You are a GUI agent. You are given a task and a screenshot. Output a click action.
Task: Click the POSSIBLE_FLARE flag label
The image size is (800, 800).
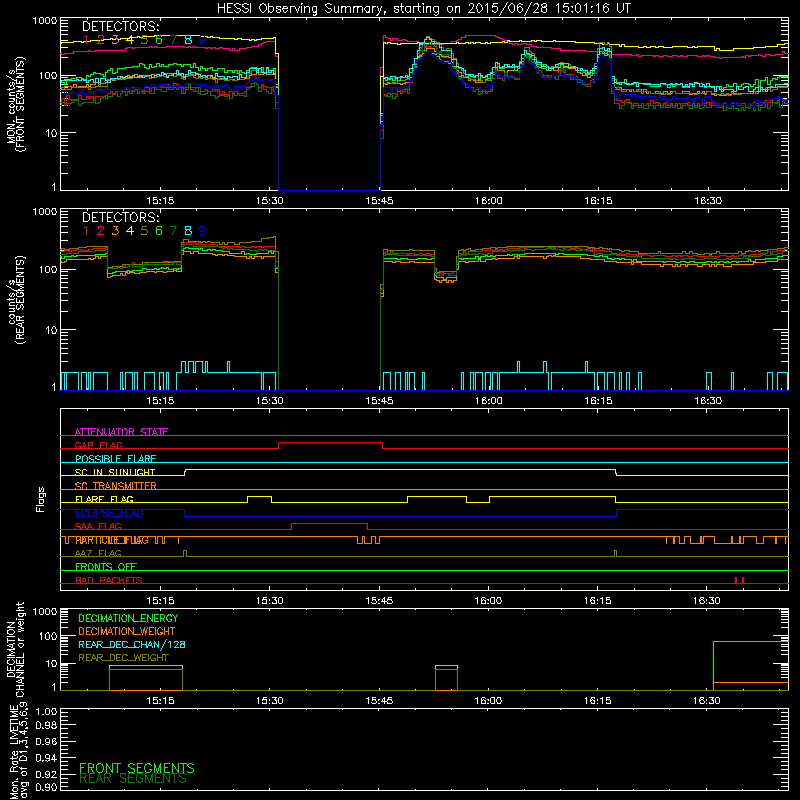tap(115, 459)
